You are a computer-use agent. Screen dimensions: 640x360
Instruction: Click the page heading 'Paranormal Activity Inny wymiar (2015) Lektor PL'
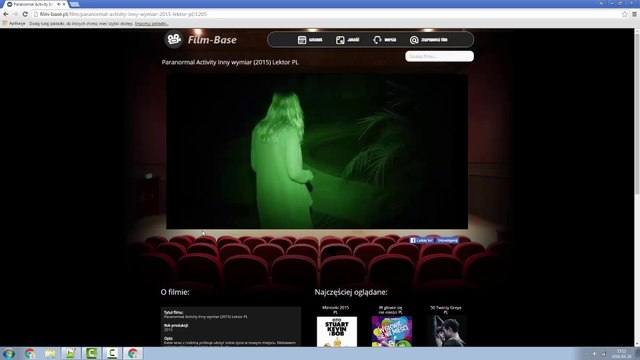[x=230, y=62]
